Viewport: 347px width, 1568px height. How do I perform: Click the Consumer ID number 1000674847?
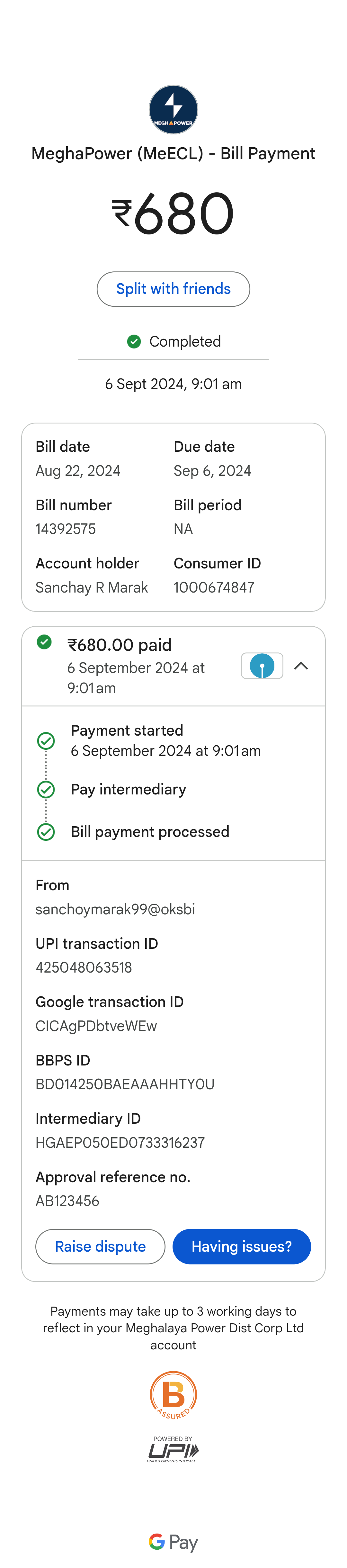tap(214, 587)
